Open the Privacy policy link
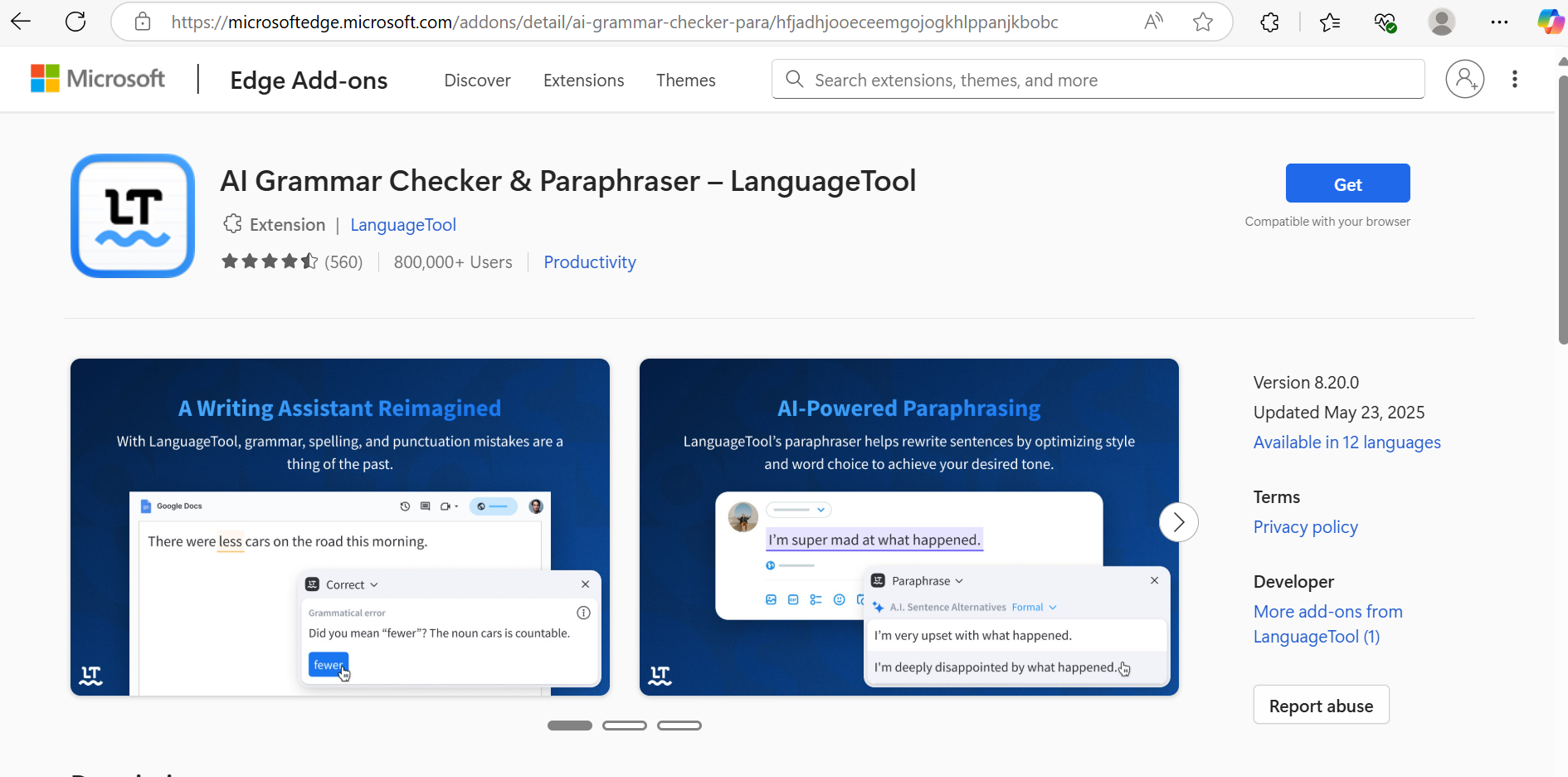 pos(1305,527)
